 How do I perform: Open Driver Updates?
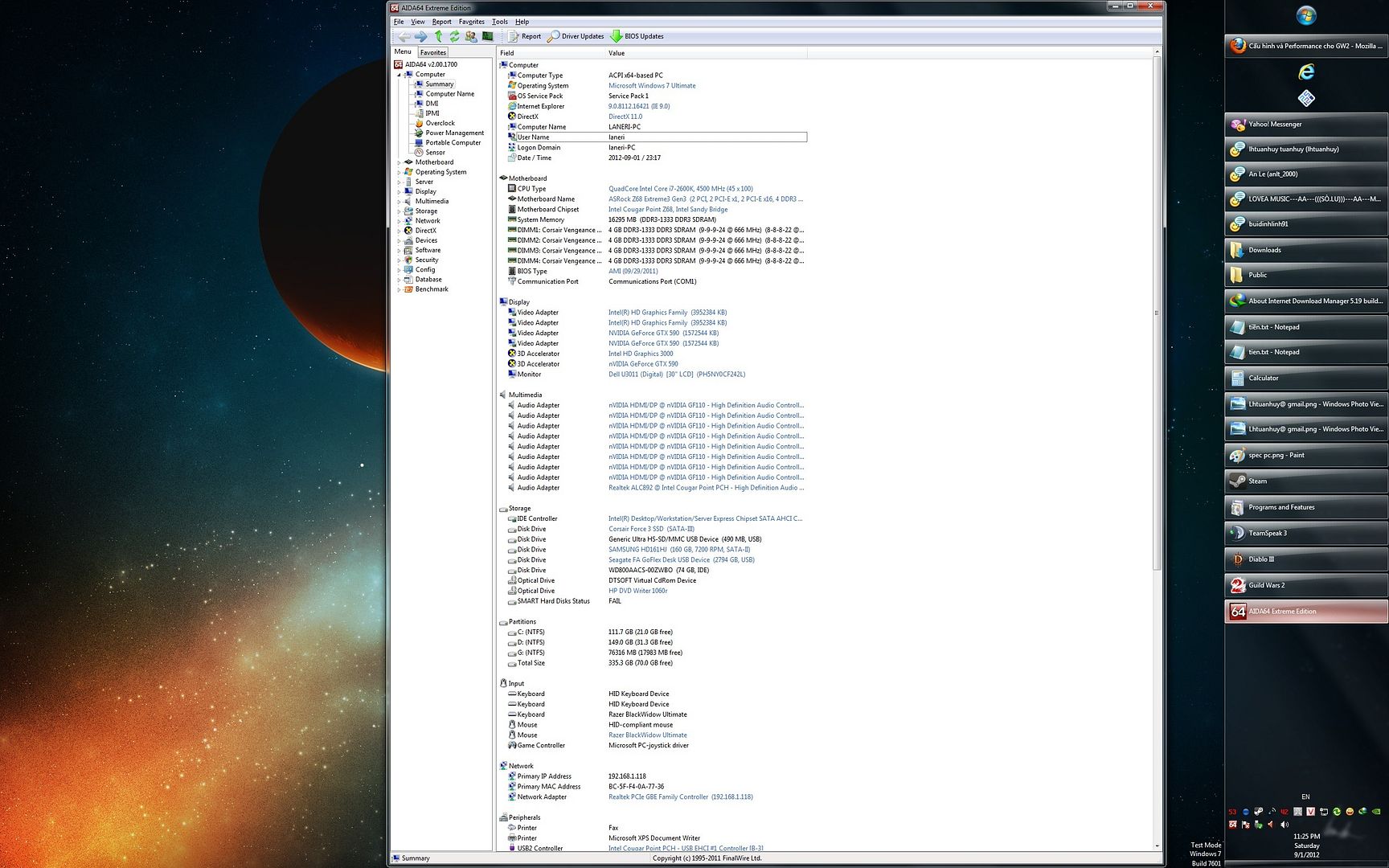(x=576, y=36)
